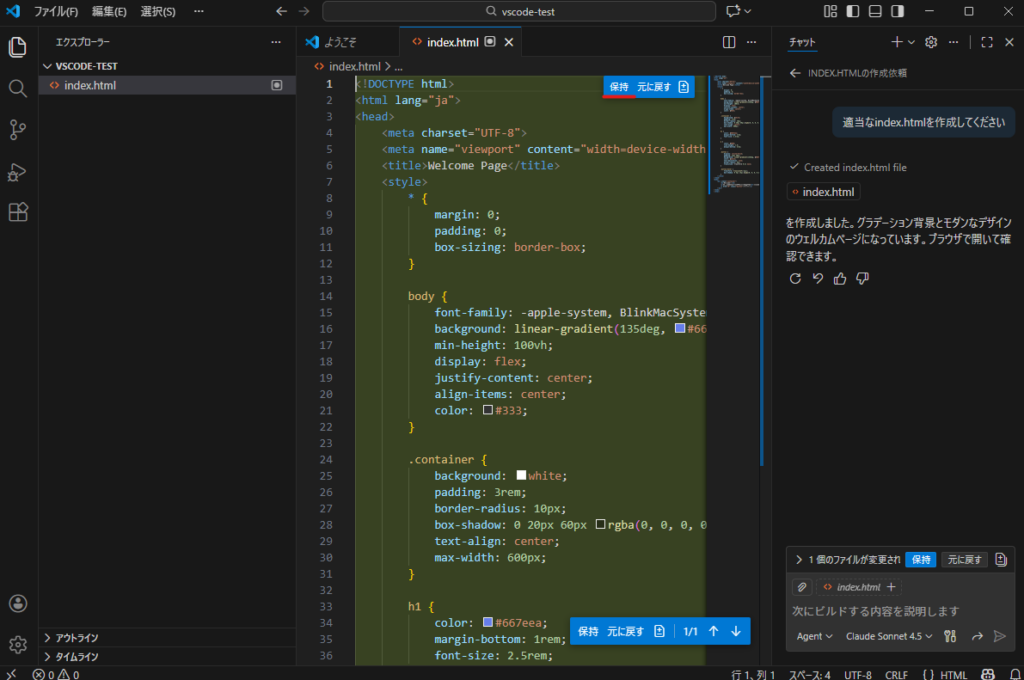Image resolution: width=1024 pixels, height=680 pixels.
Task: Switch to the ようこそ tab
Action: coord(340,42)
